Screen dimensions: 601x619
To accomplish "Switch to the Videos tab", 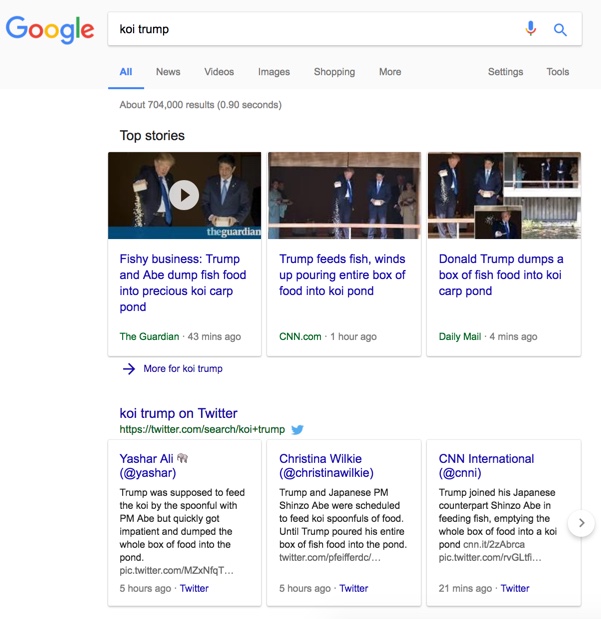I will 219,72.
